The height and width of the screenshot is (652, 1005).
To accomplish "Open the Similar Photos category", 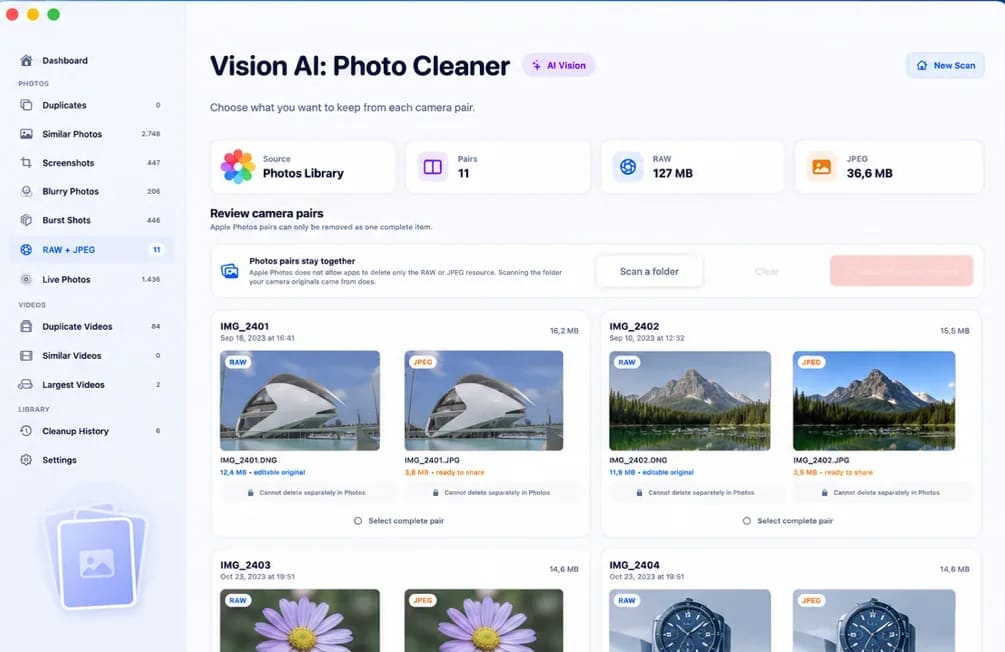I will point(90,134).
